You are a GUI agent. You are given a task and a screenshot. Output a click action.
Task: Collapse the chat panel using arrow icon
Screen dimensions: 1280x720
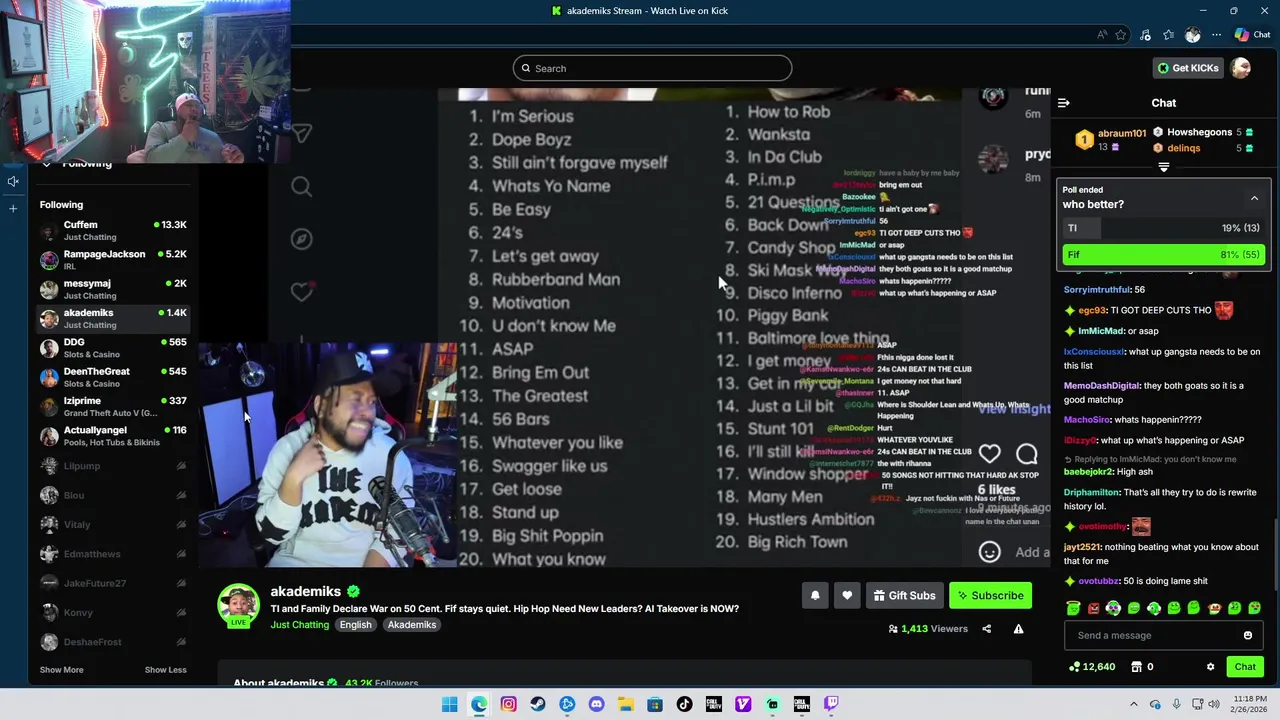(x=1064, y=103)
